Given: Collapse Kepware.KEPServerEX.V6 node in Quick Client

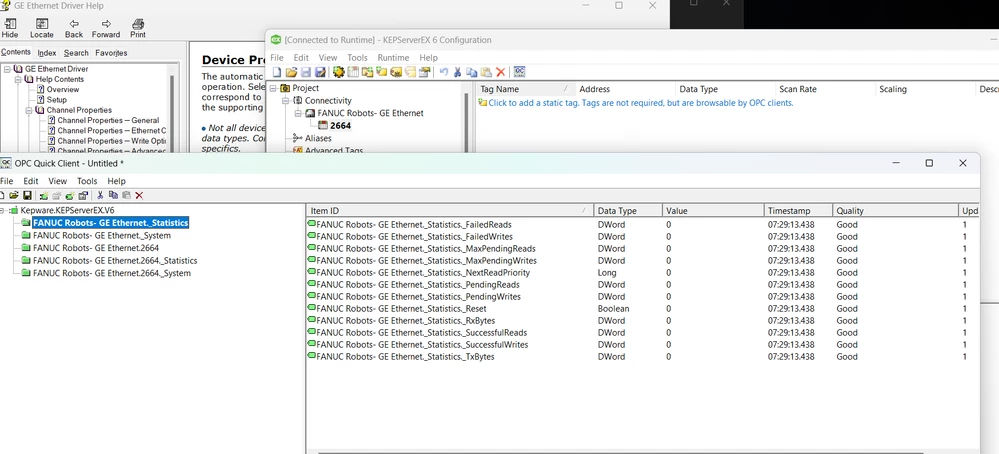Looking at the screenshot, I should click(x=3, y=209).
